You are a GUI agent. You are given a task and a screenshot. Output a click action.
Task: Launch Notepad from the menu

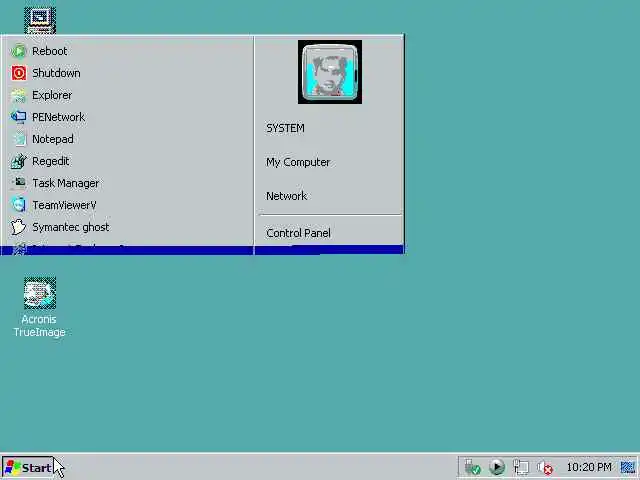tap(127, 139)
